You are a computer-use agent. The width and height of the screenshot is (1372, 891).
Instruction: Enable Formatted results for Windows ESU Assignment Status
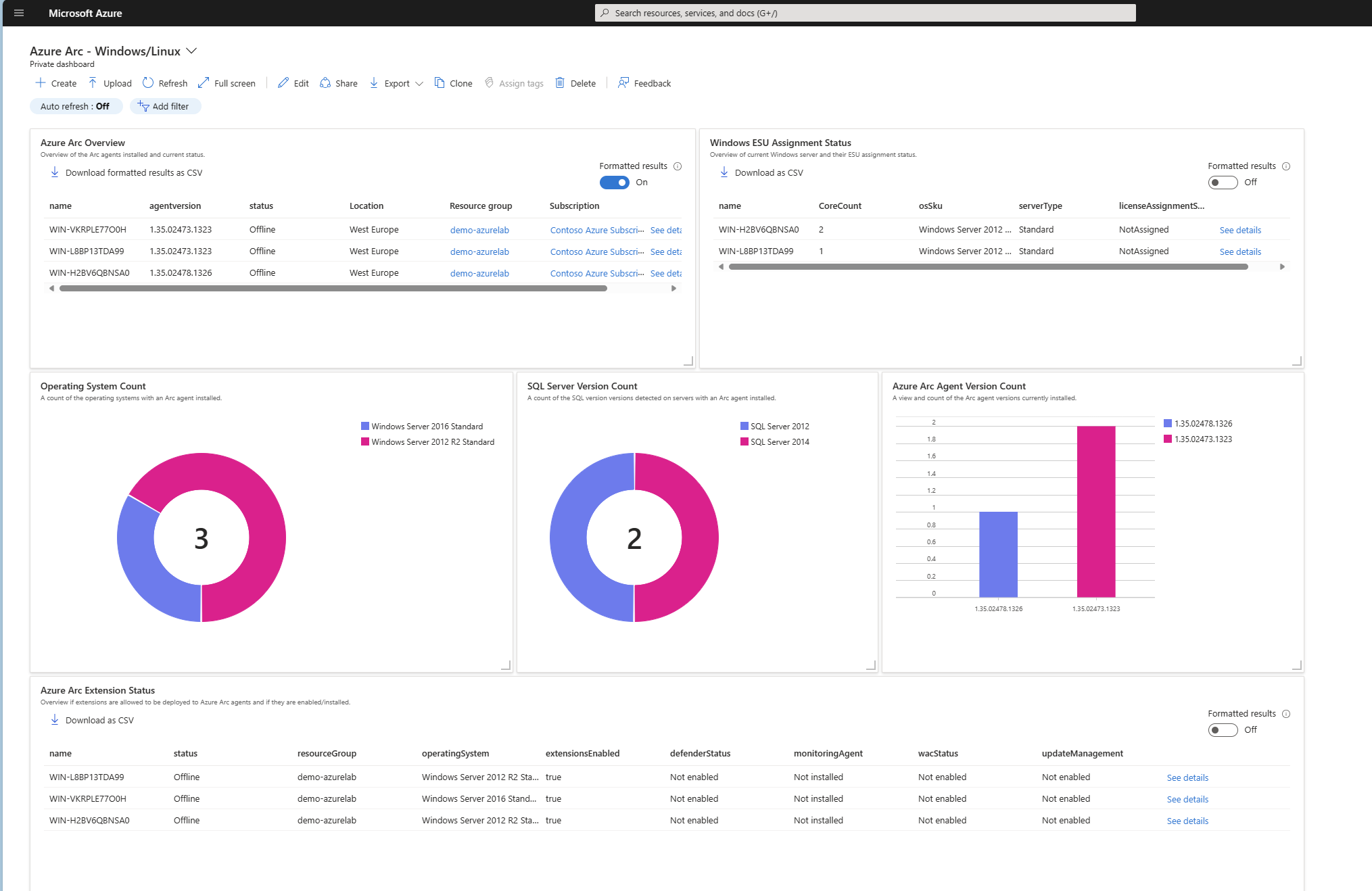coord(1223,182)
